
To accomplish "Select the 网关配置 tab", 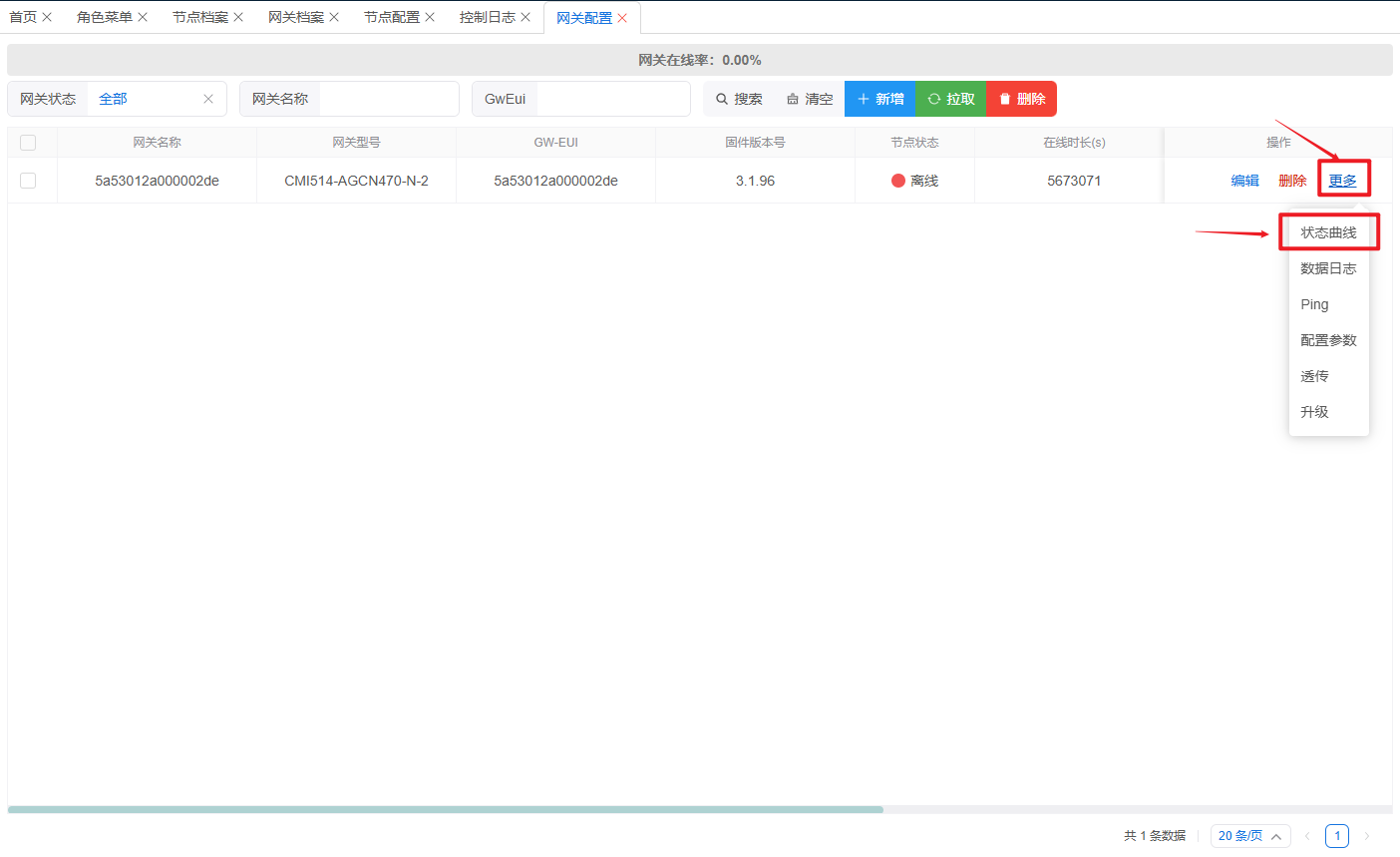I will [x=584, y=18].
